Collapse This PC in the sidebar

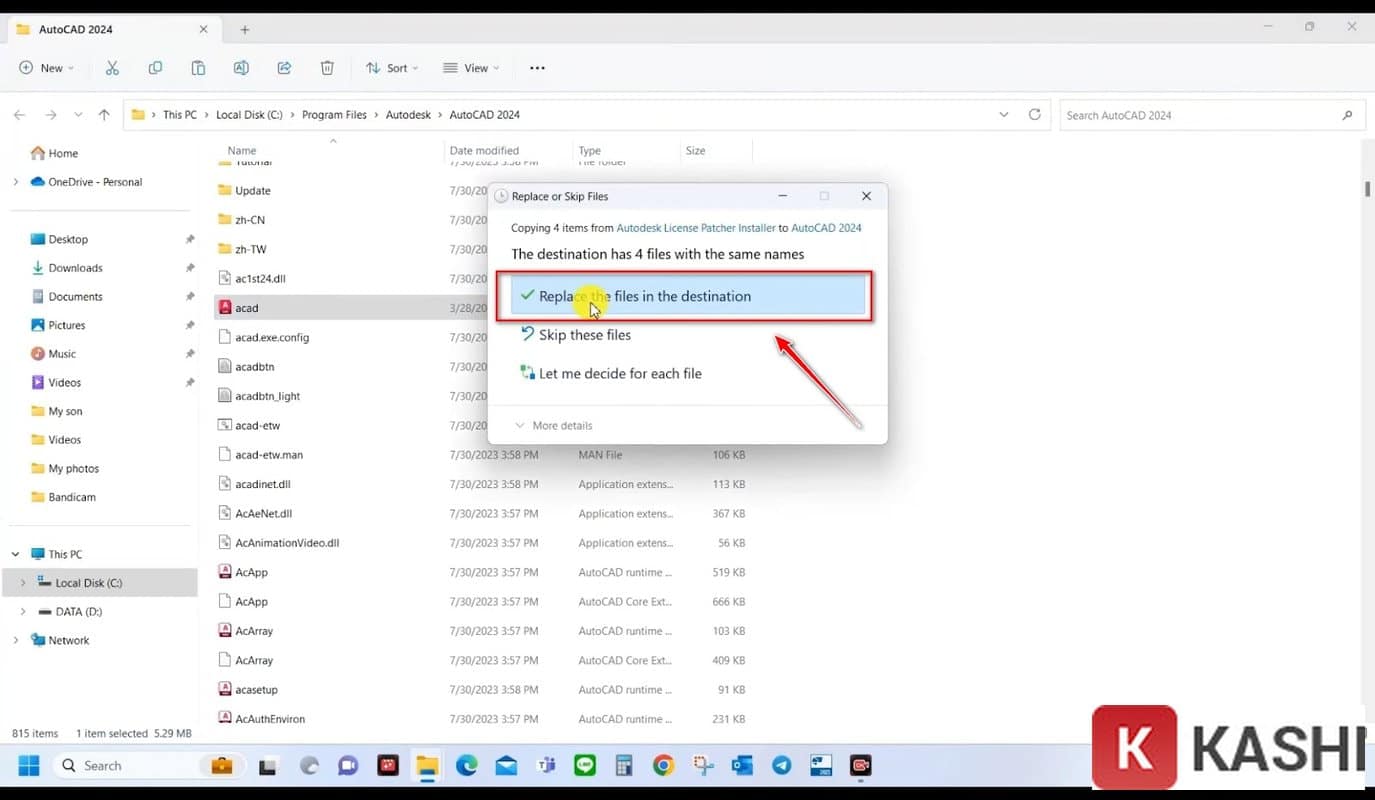click(x=16, y=553)
